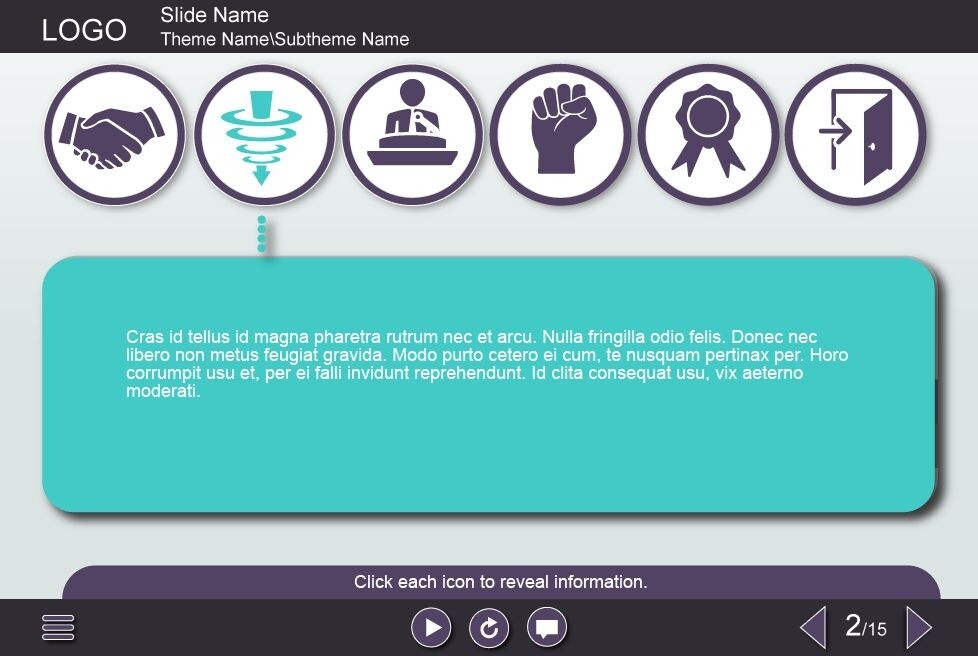Screen dimensions: 978x656
Task: Open the hamburger menu in bottom bar
Action: click(58, 628)
